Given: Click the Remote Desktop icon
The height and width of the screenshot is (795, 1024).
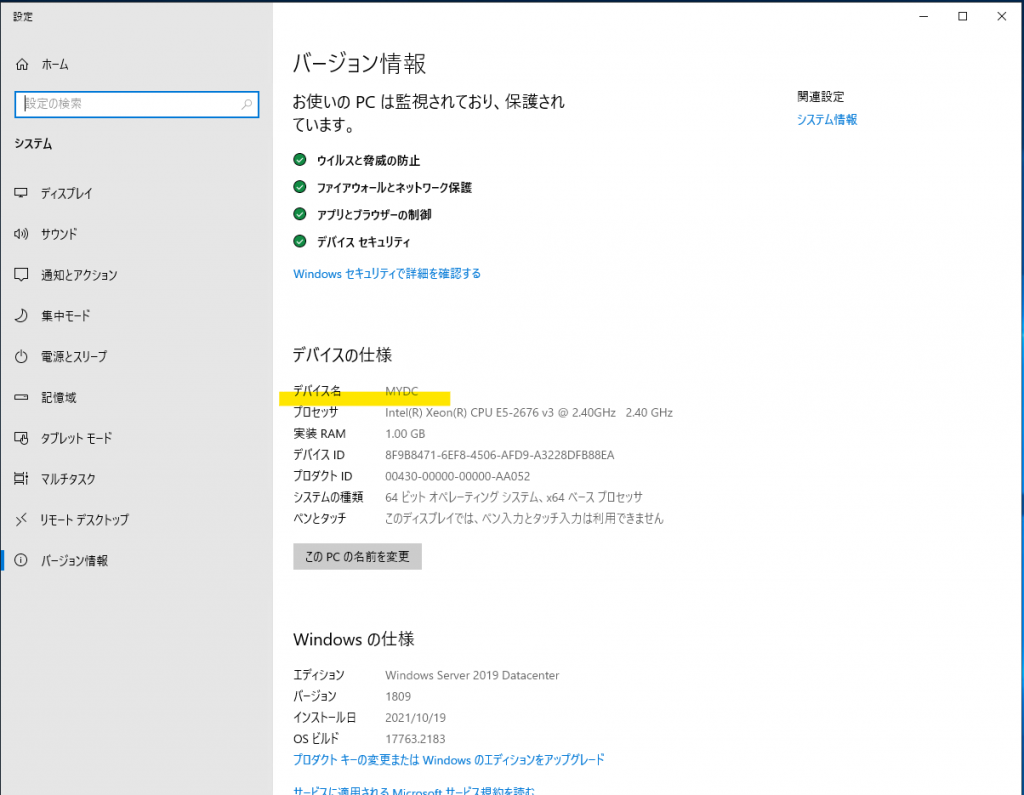Looking at the screenshot, I should (x=22, y=520).
